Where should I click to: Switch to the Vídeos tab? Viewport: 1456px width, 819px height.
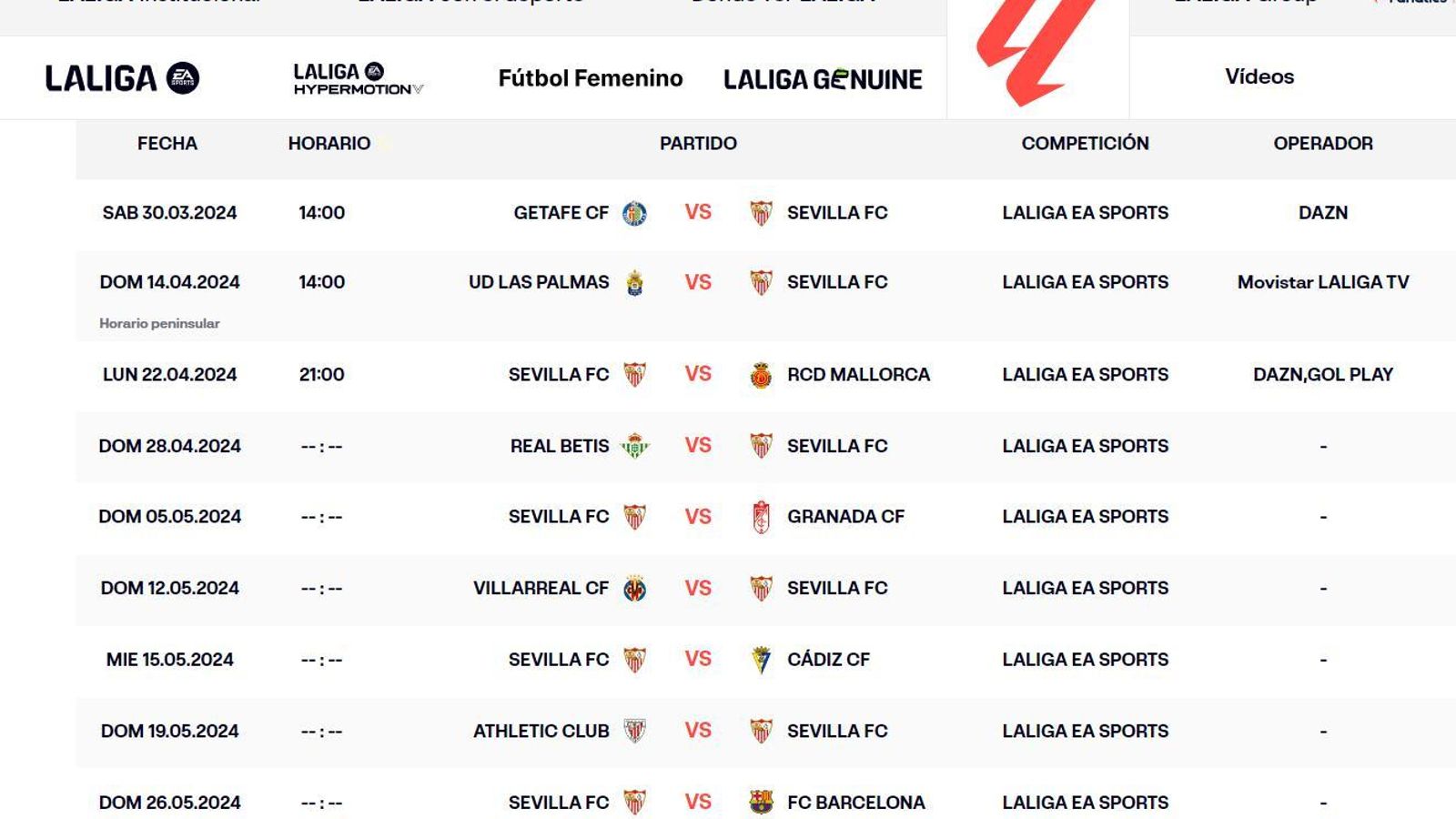[1259, 77]
